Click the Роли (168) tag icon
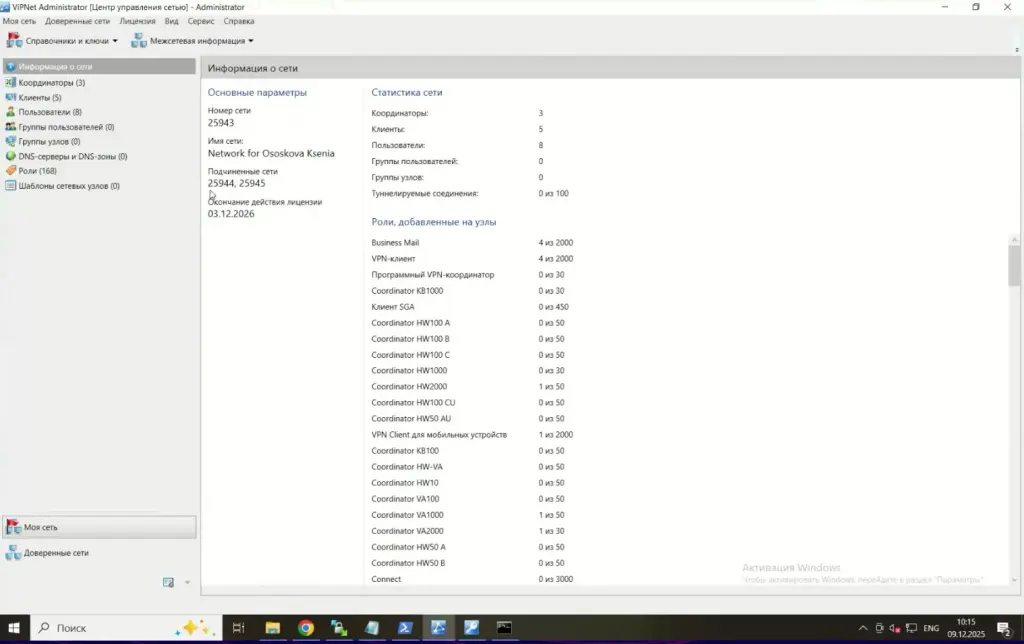Screen dimensions: 1024x644 (x=10, y=170)
